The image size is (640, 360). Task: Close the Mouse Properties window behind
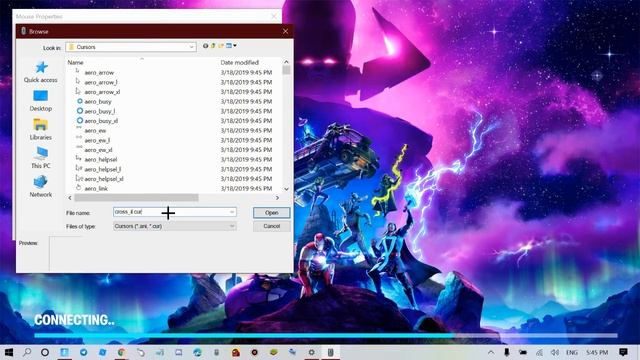274,16
